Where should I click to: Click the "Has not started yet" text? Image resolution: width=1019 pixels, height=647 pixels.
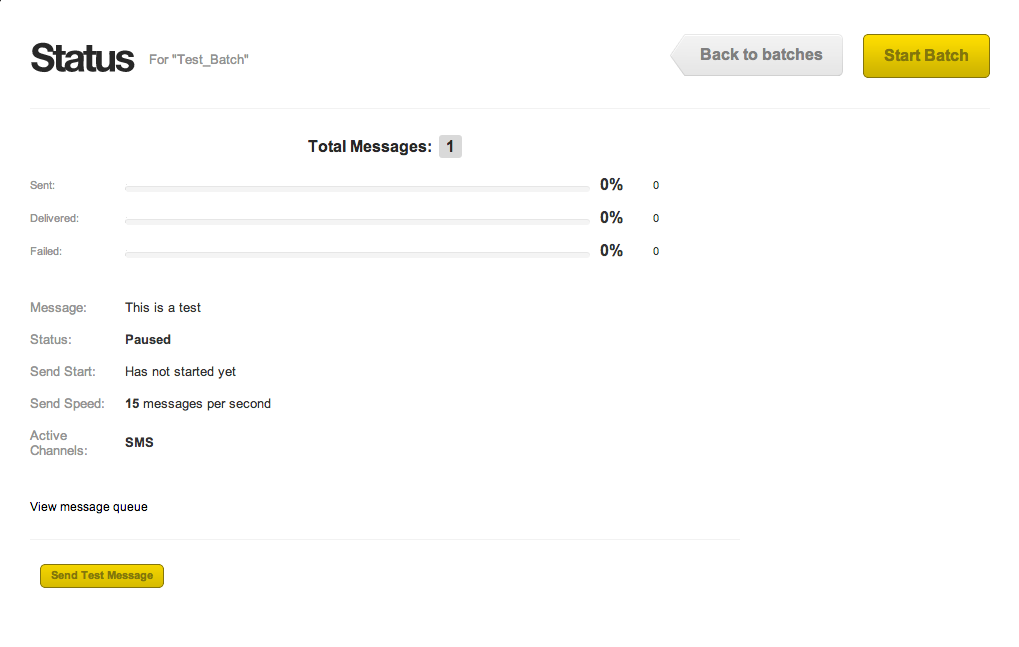pyautogui.click(x=180, y=372)
